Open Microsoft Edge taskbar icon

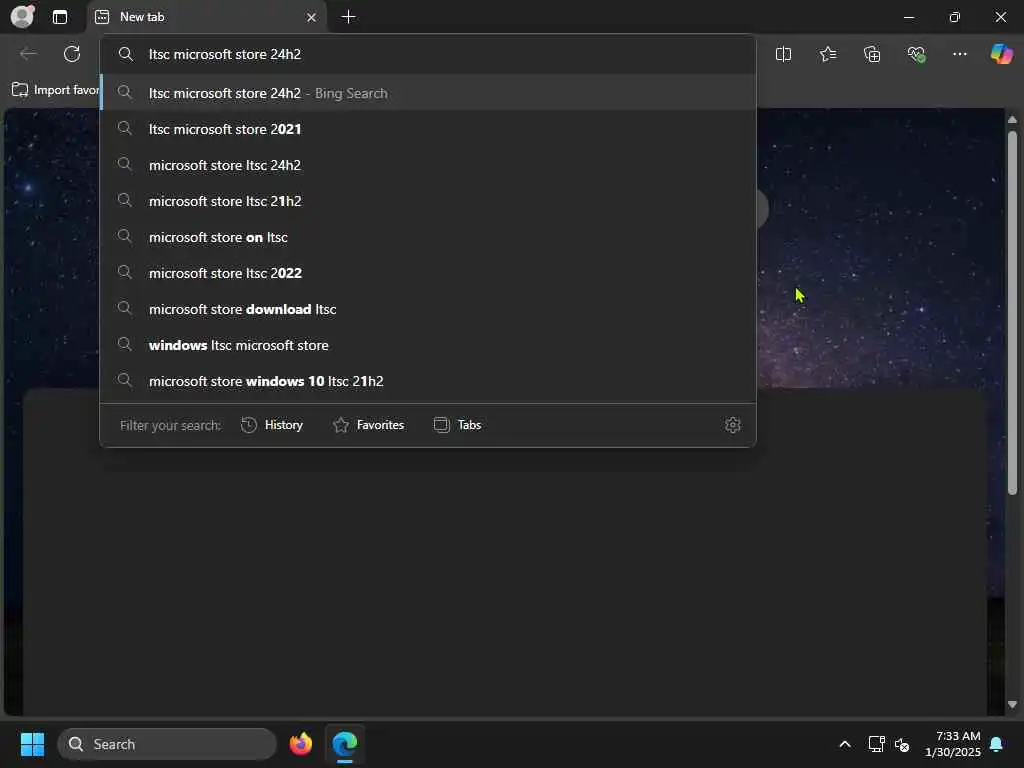(x=345, y=744)
